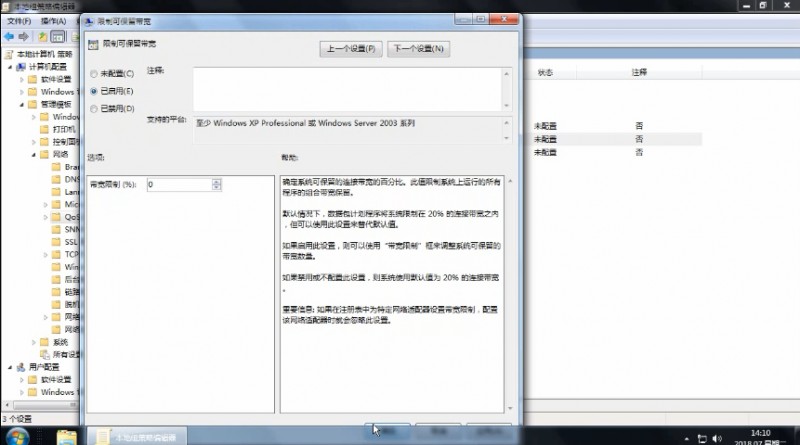Click the 本地组策略编辑器 taskbar button
The image size is (800, 445).
click(137, 437)
